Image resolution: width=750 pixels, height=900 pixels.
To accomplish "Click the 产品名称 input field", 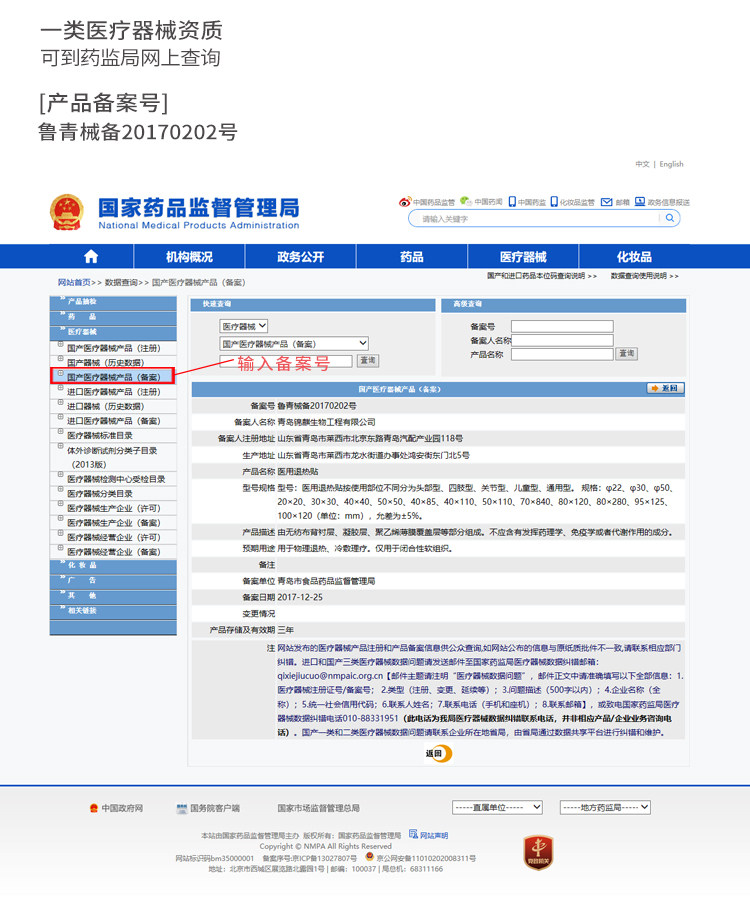I will click(x=562, y=354).
